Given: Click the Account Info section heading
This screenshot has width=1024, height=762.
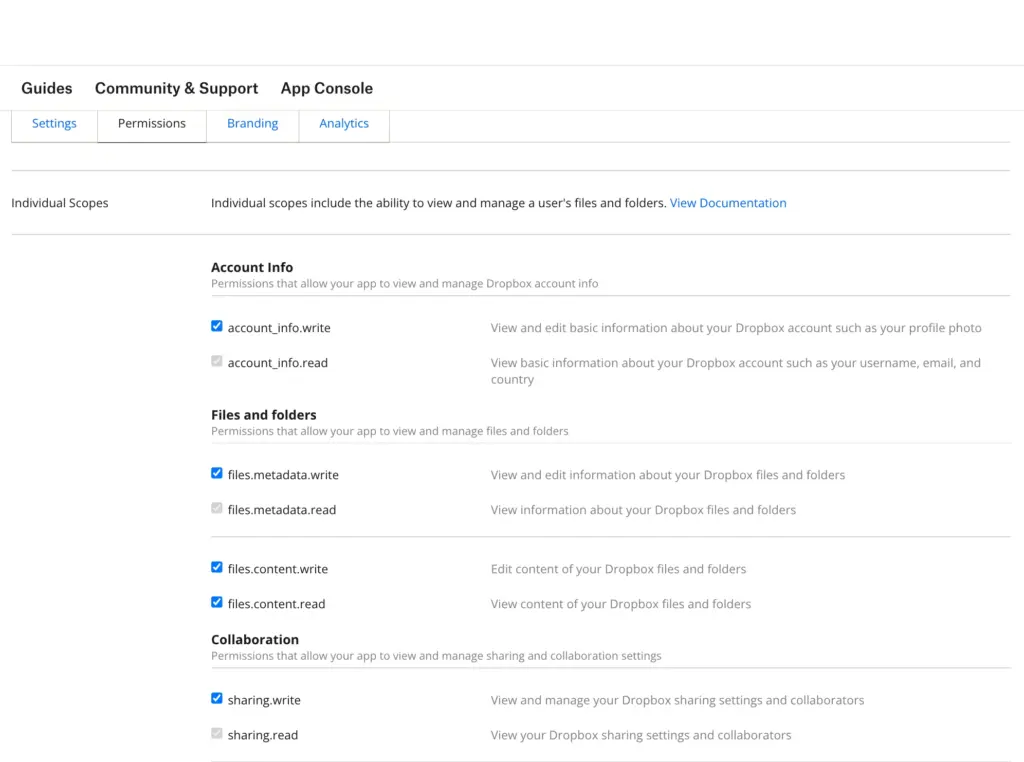Looking at the screenshot, I should coord(251,267).
